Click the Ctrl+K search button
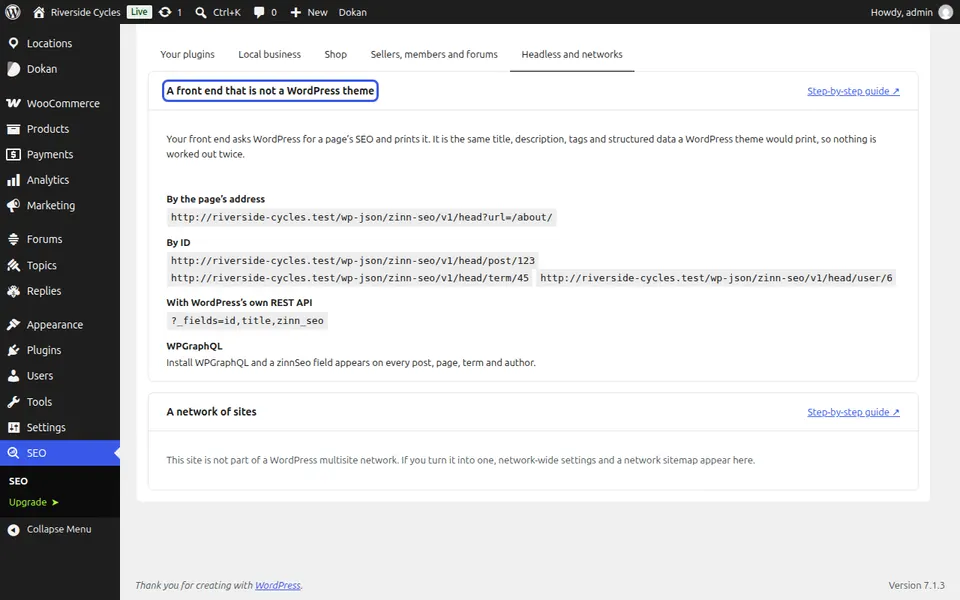This screenshot has height=600, width=960. pyautogui.click(x=218, y=12)
